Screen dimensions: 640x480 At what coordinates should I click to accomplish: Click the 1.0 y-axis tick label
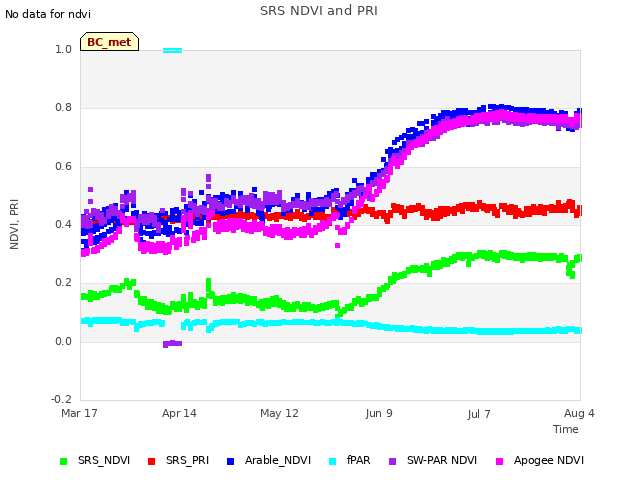63,49
